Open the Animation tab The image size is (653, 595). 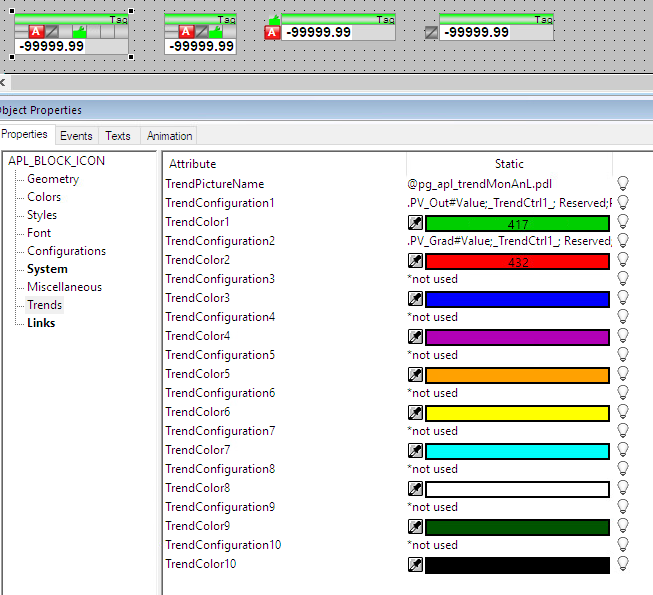tap(169, 136)
